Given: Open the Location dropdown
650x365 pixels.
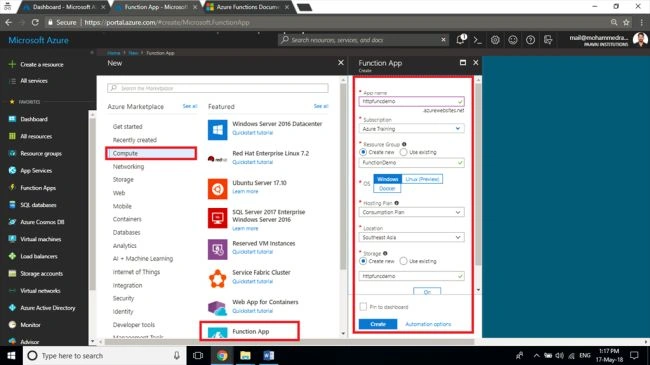Looking at the screenshot, I should tap(412, 237).
